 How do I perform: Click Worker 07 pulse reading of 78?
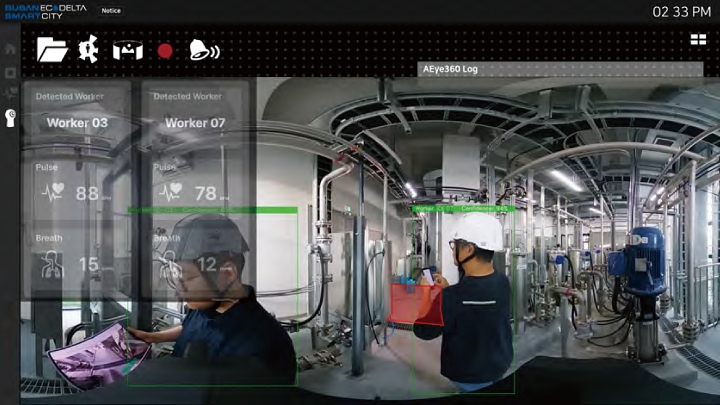click(x=206, y=193)
